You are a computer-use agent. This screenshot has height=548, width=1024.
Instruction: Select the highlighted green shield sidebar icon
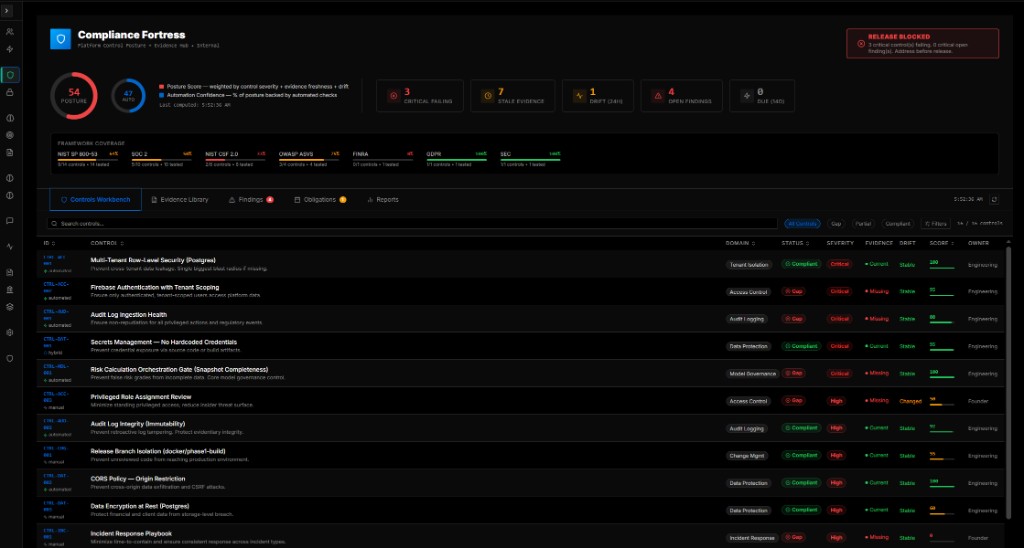10,74
